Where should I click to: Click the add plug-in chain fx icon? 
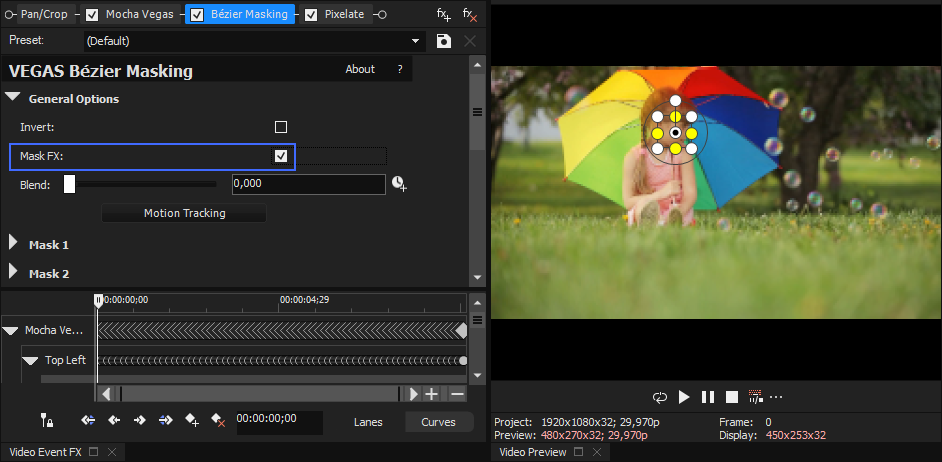pos(443,15)
